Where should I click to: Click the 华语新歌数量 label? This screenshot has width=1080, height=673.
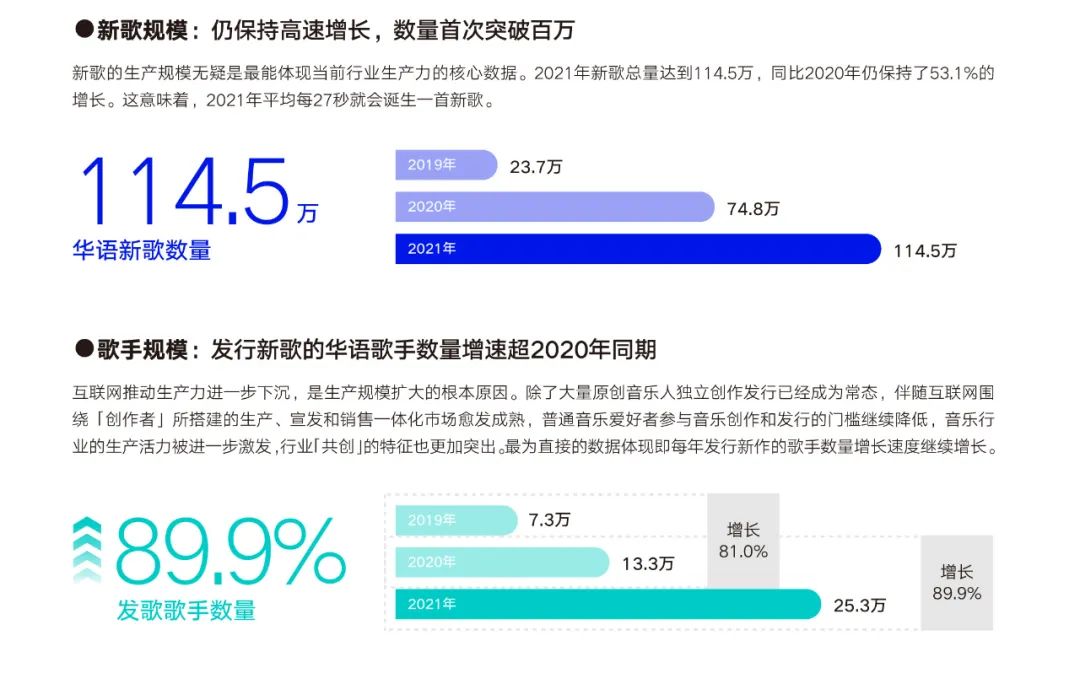click(x=142, y=250)
